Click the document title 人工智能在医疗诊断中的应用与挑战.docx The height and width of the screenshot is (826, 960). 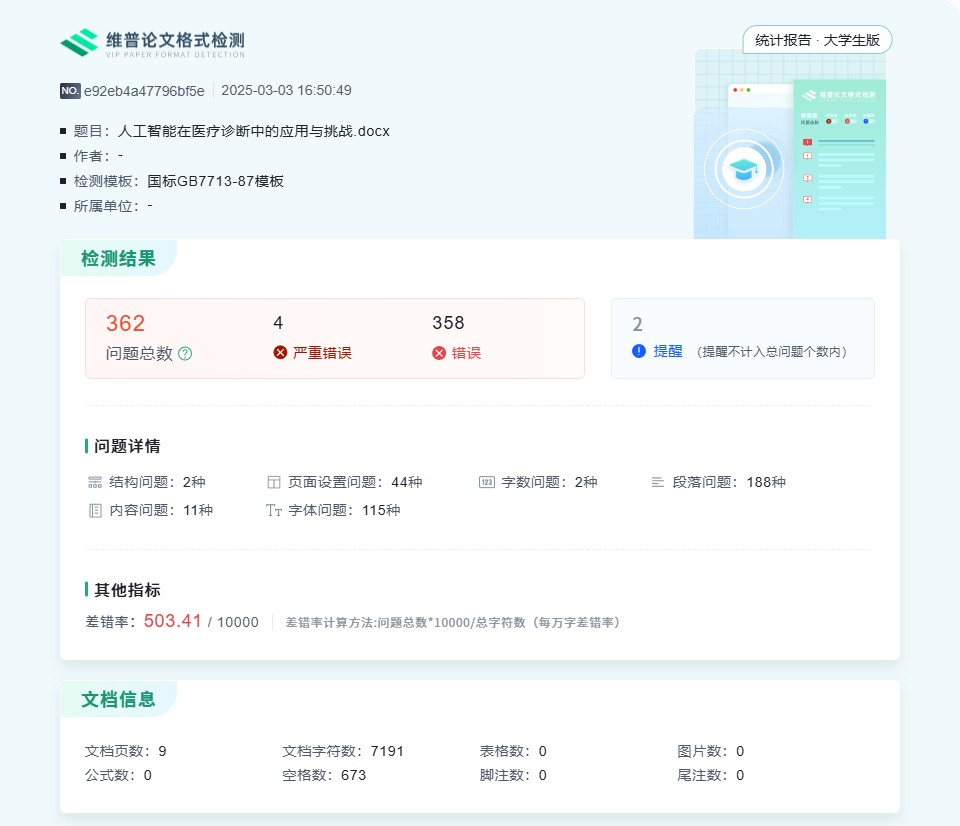[x=253, y=131]
